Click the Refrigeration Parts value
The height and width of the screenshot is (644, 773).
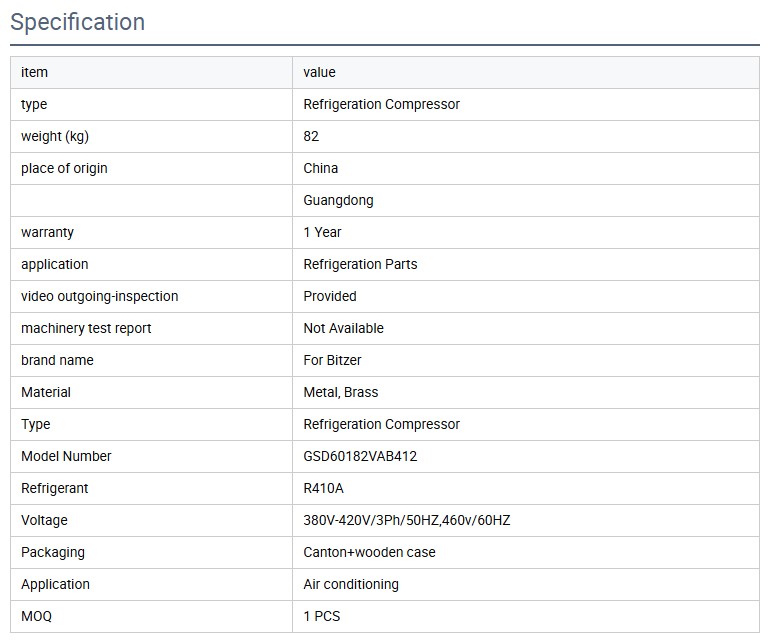(x=360, y=264)
